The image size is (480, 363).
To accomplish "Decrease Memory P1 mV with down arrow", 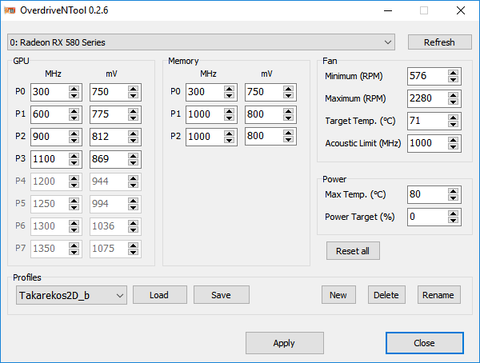I will (288, 118).
